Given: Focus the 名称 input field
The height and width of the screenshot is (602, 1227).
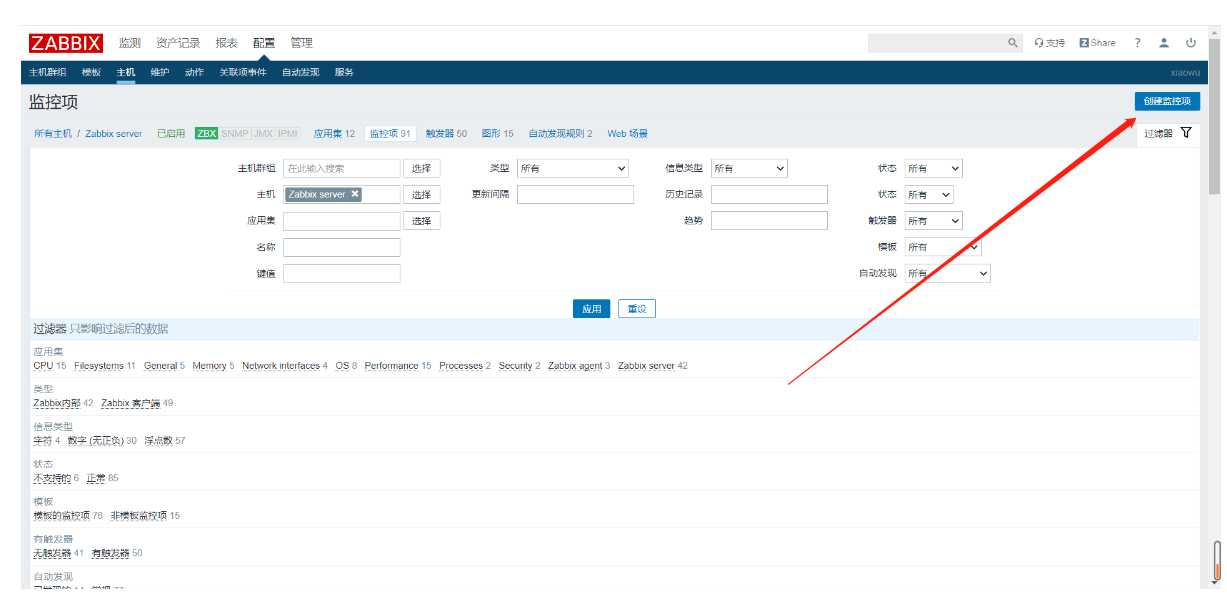Looking at the screenshot, I should pos(342,247).
